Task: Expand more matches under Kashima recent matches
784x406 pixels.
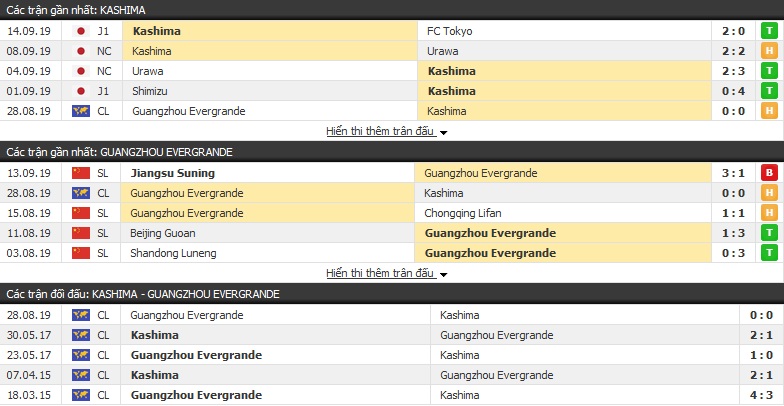Action: 386,132
